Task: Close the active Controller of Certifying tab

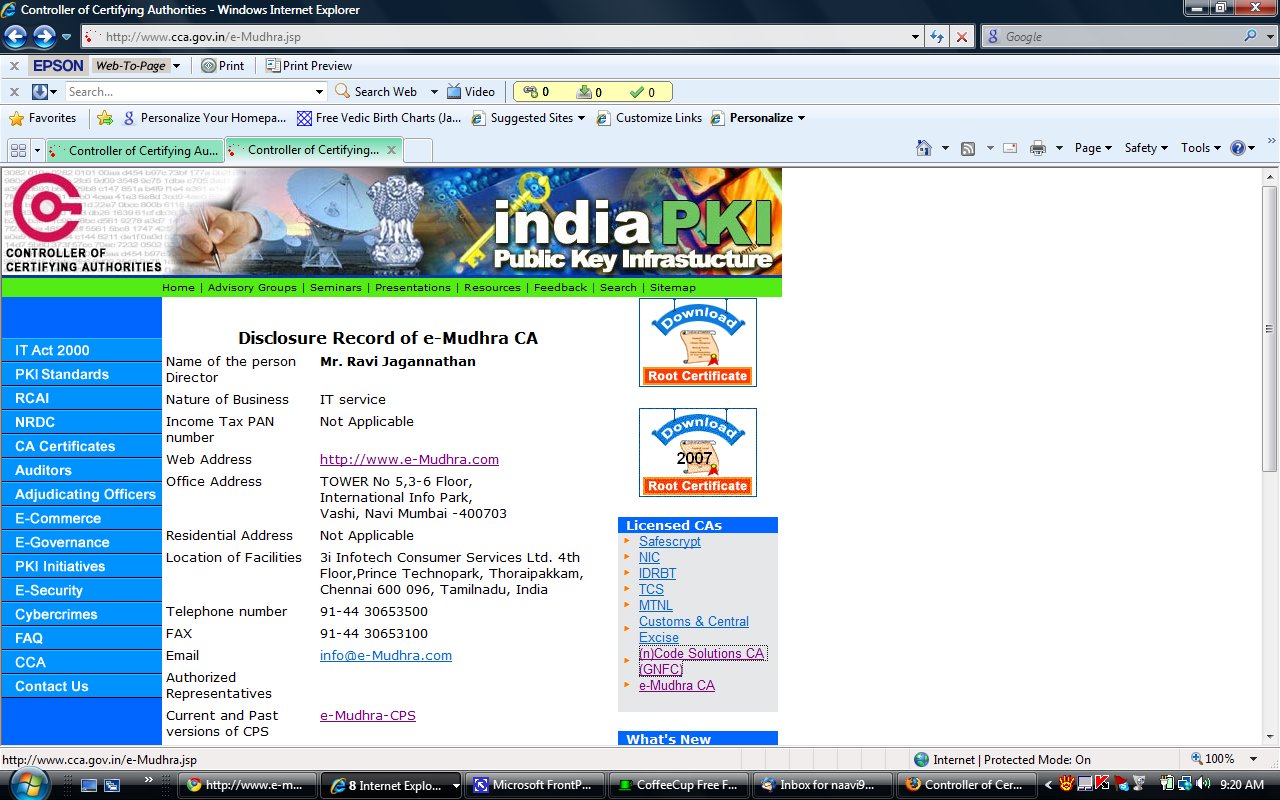Action: (x=392, y=150)
